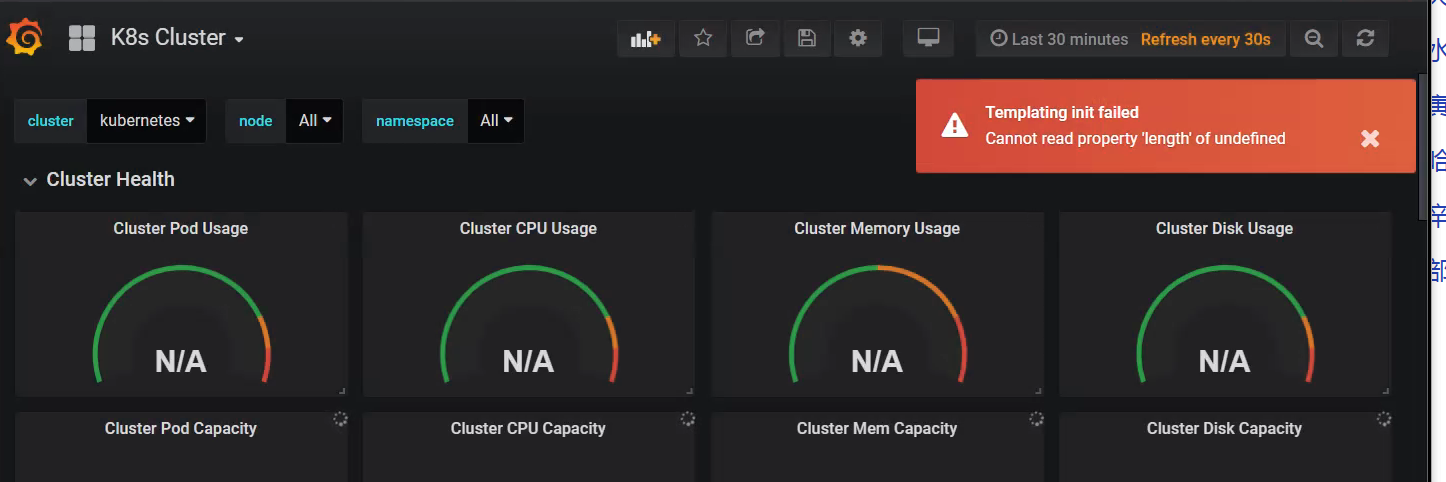The height and width of the screenshot is (482, 1446).
Task: Open the namespace All dropdown
Action: click(496, 121)
